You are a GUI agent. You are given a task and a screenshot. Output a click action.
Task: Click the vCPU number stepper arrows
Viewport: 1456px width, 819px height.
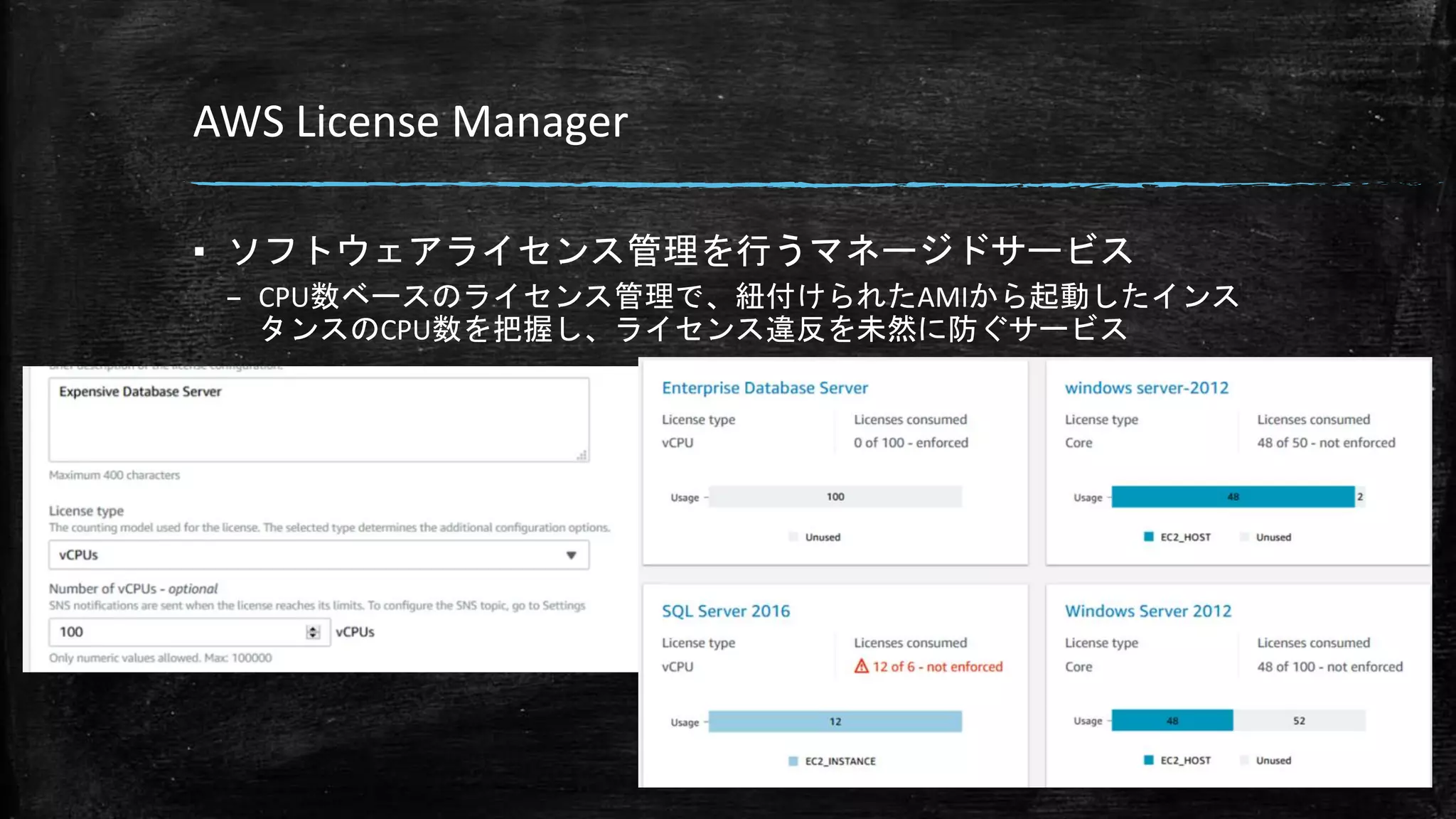[x=313, y=632]
